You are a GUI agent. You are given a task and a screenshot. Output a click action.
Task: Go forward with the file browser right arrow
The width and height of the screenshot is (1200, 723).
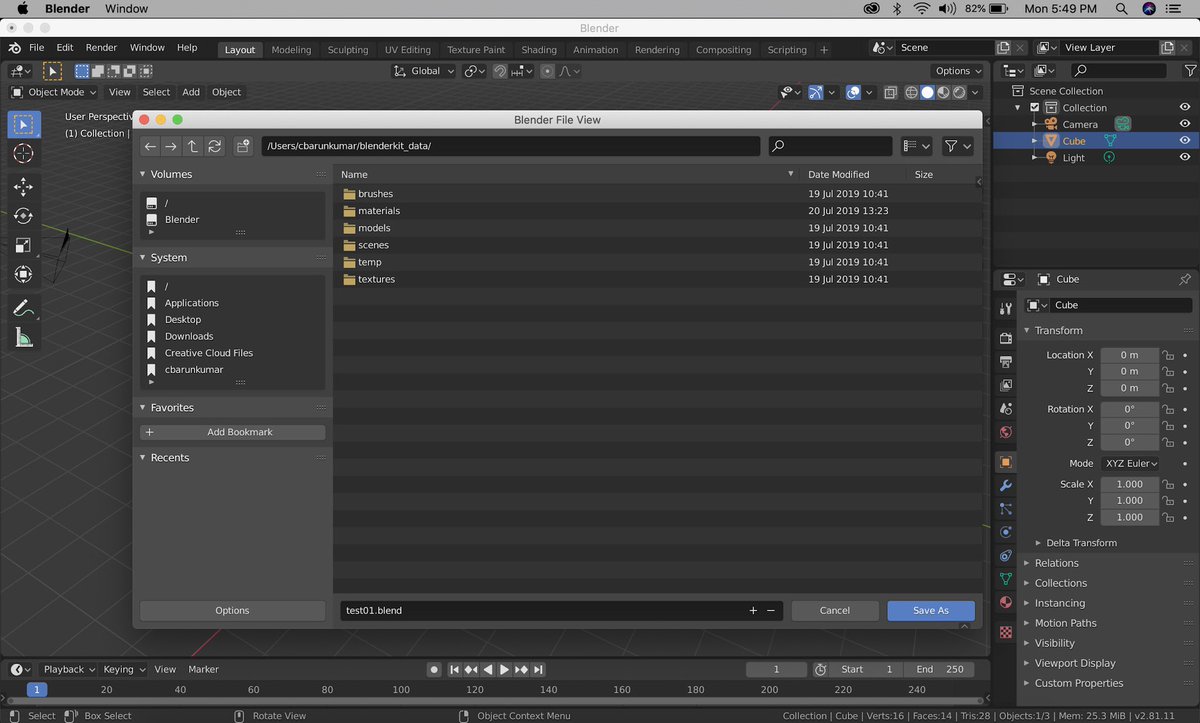coord(171,146)
